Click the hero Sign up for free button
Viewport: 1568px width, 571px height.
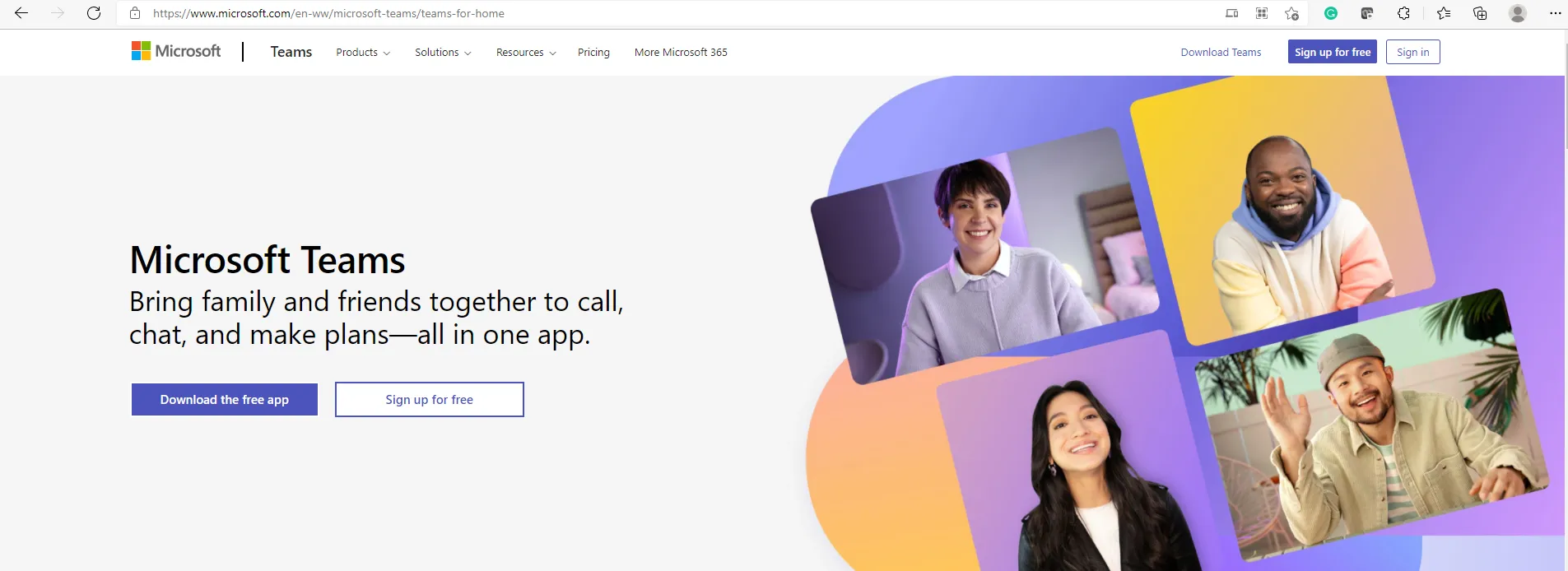[430, 400]
